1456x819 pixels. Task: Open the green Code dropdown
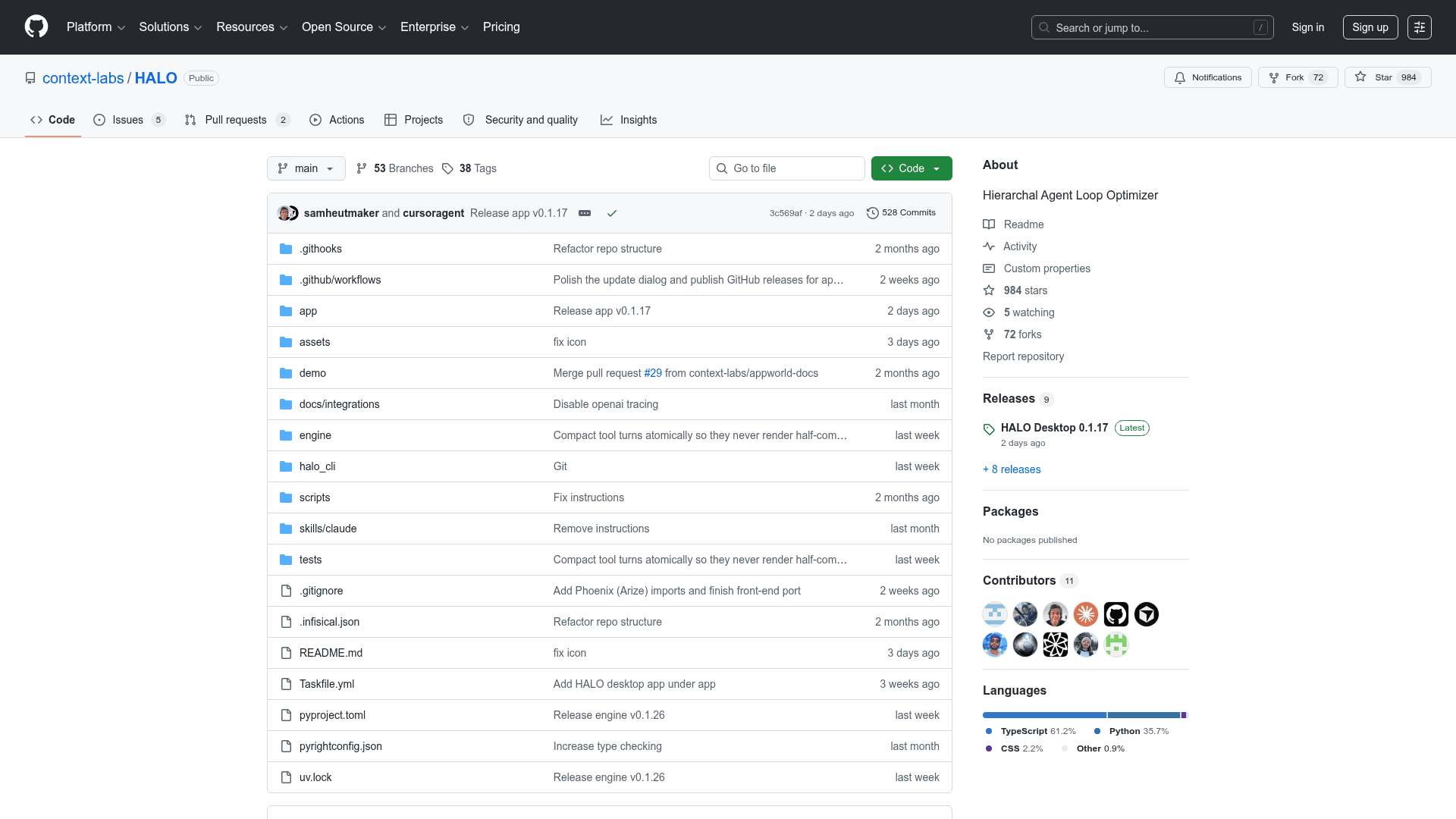[x=912, y=168]
